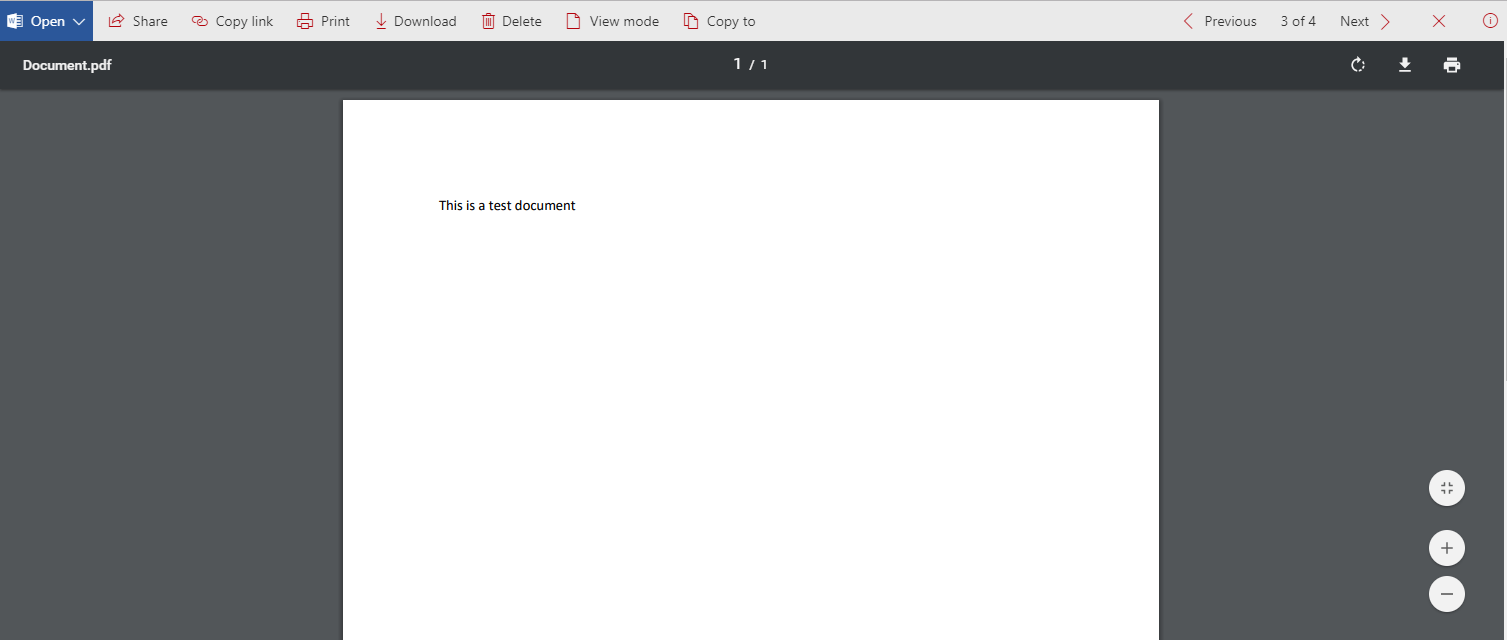The image size is (1507, 640).
Task: Click the Word icon on Open button
Action: click(x=15, y=21)
